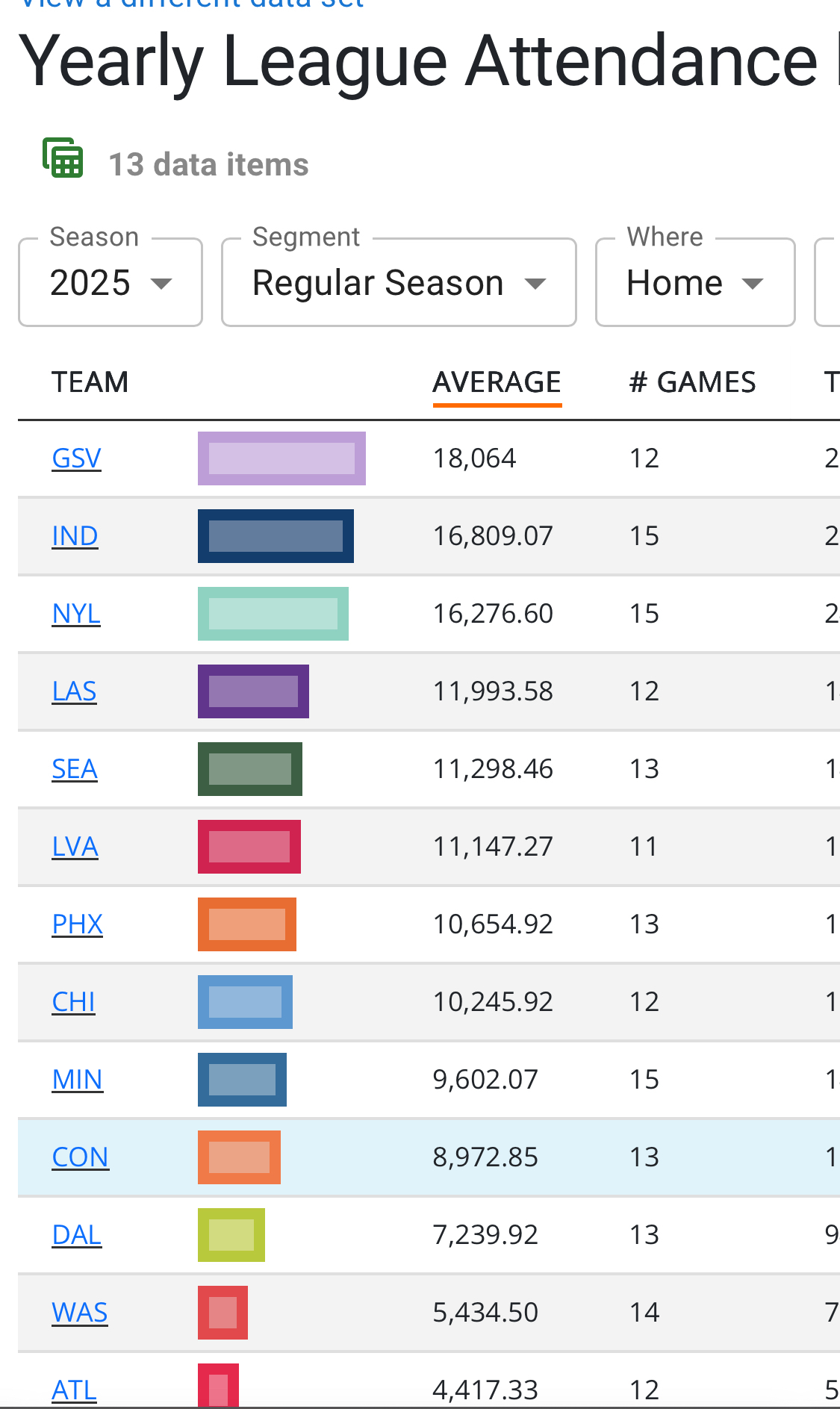Sort by the # GAMES column header
840x1409 pixels.
point(692,382)
